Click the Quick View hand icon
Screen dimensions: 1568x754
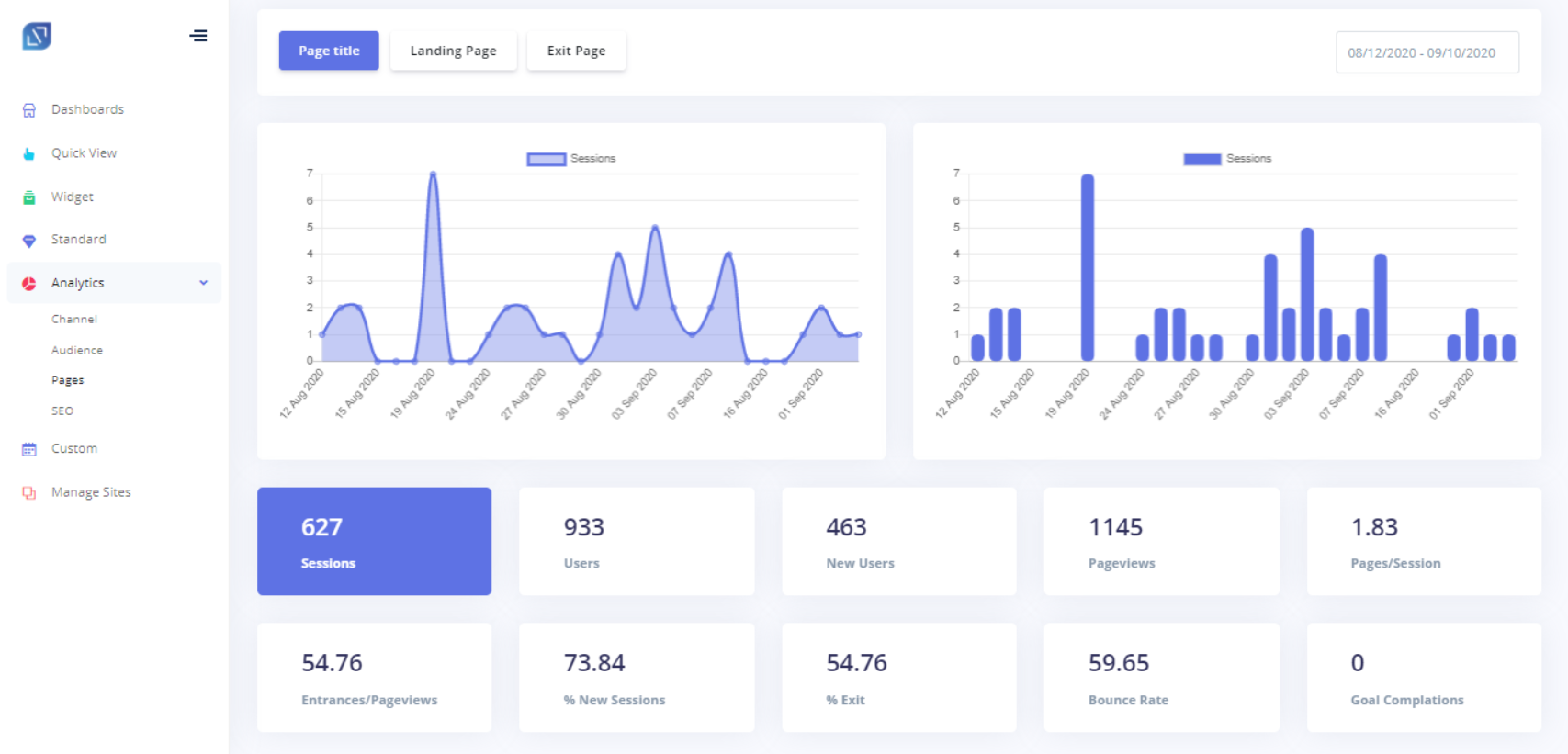tap(29, 153)
